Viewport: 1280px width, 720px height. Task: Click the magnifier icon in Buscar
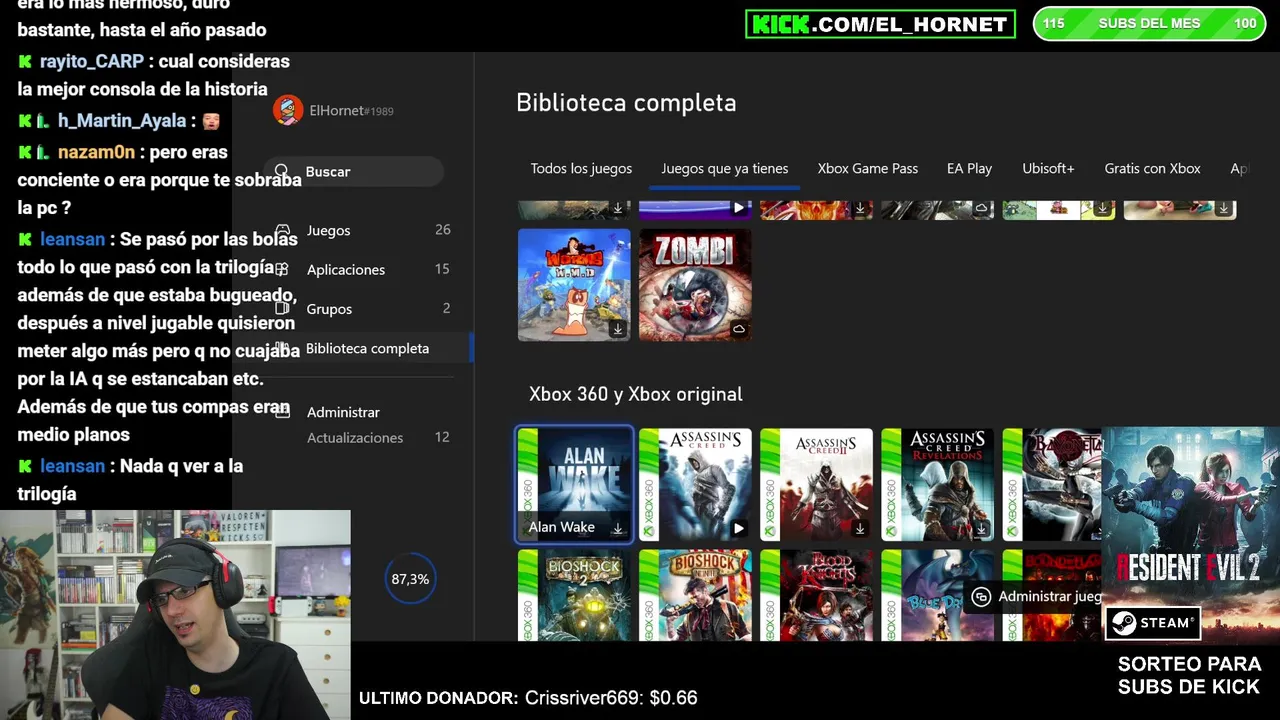(x=282, y=171)
